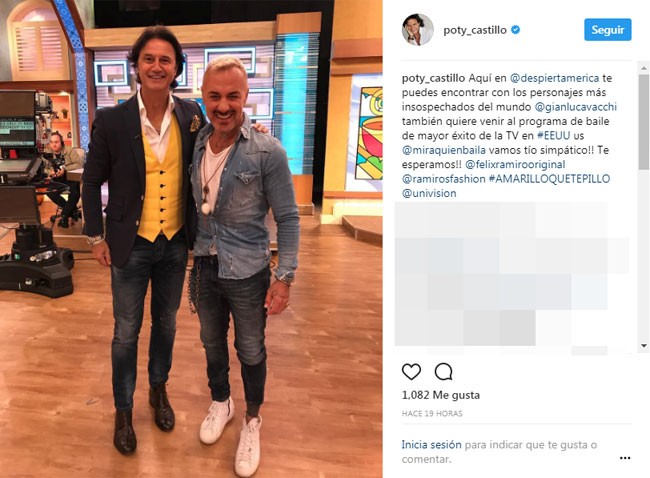This screenshot has height=478, width=650.
Task: Open @gianlucavacchi mention link
Action: [575, 107]
